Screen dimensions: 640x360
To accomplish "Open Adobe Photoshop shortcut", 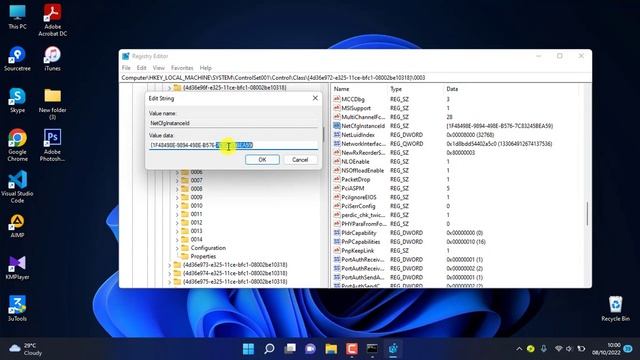I will click(53, 146).
